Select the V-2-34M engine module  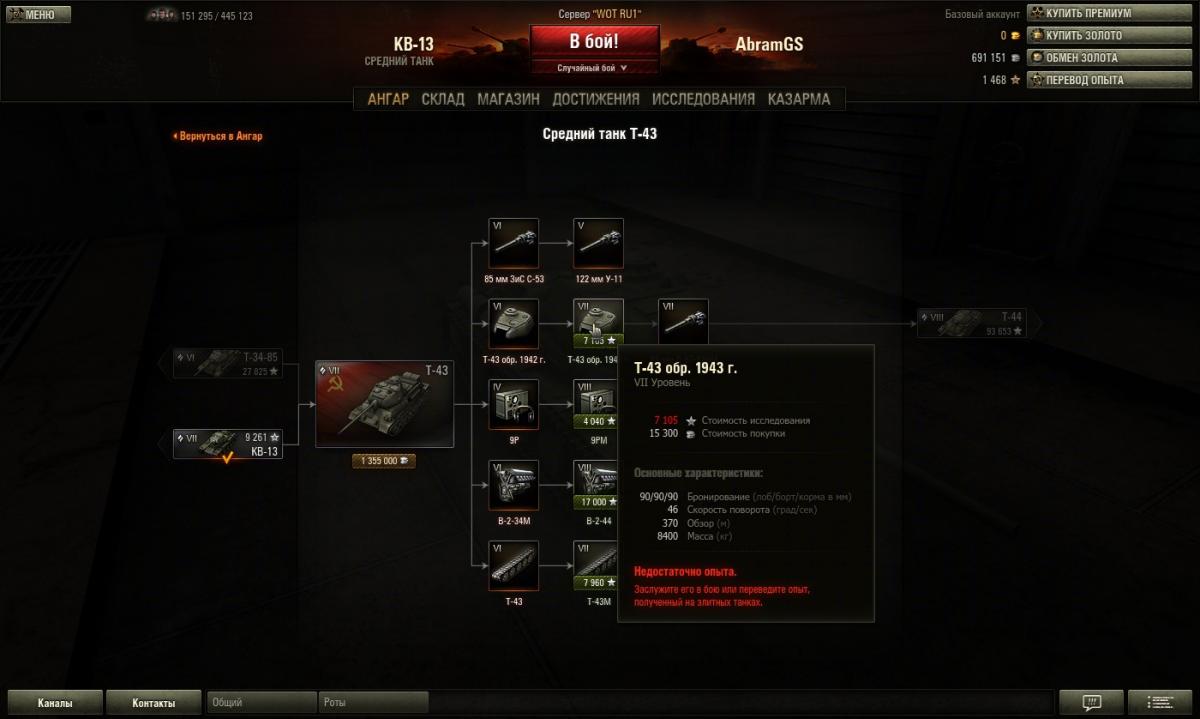pyautogui.click(x=514, y=485)
